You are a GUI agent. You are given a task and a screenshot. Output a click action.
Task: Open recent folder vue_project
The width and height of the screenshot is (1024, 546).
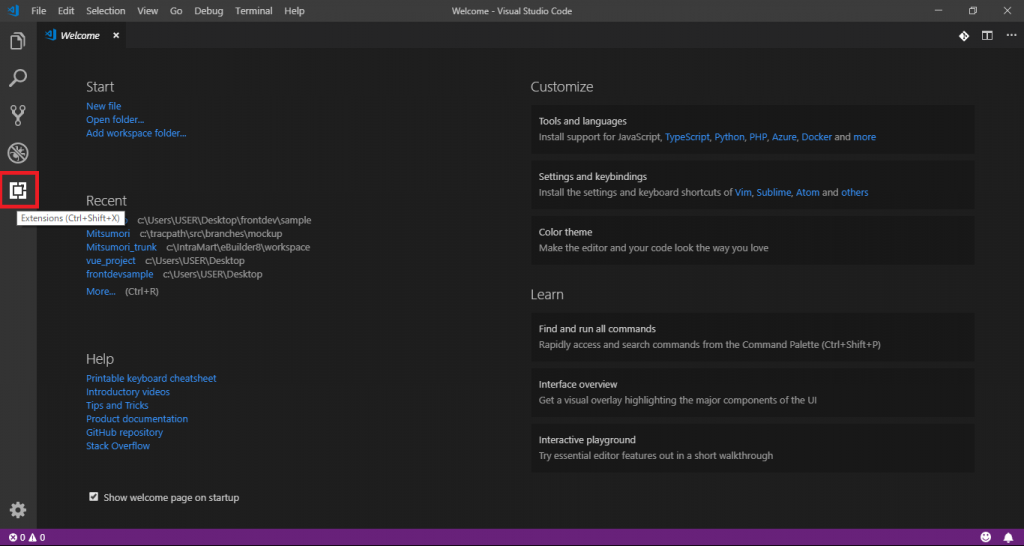point(111,261)
